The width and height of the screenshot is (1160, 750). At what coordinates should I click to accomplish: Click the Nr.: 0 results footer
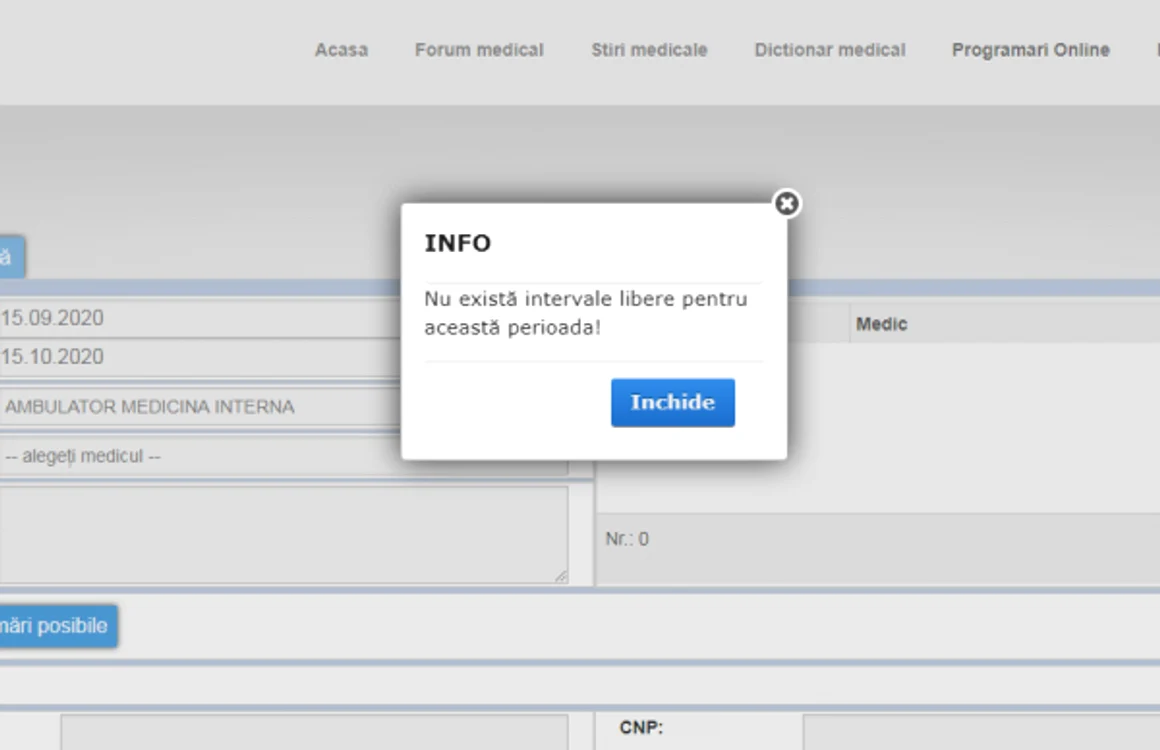(878, 549)
